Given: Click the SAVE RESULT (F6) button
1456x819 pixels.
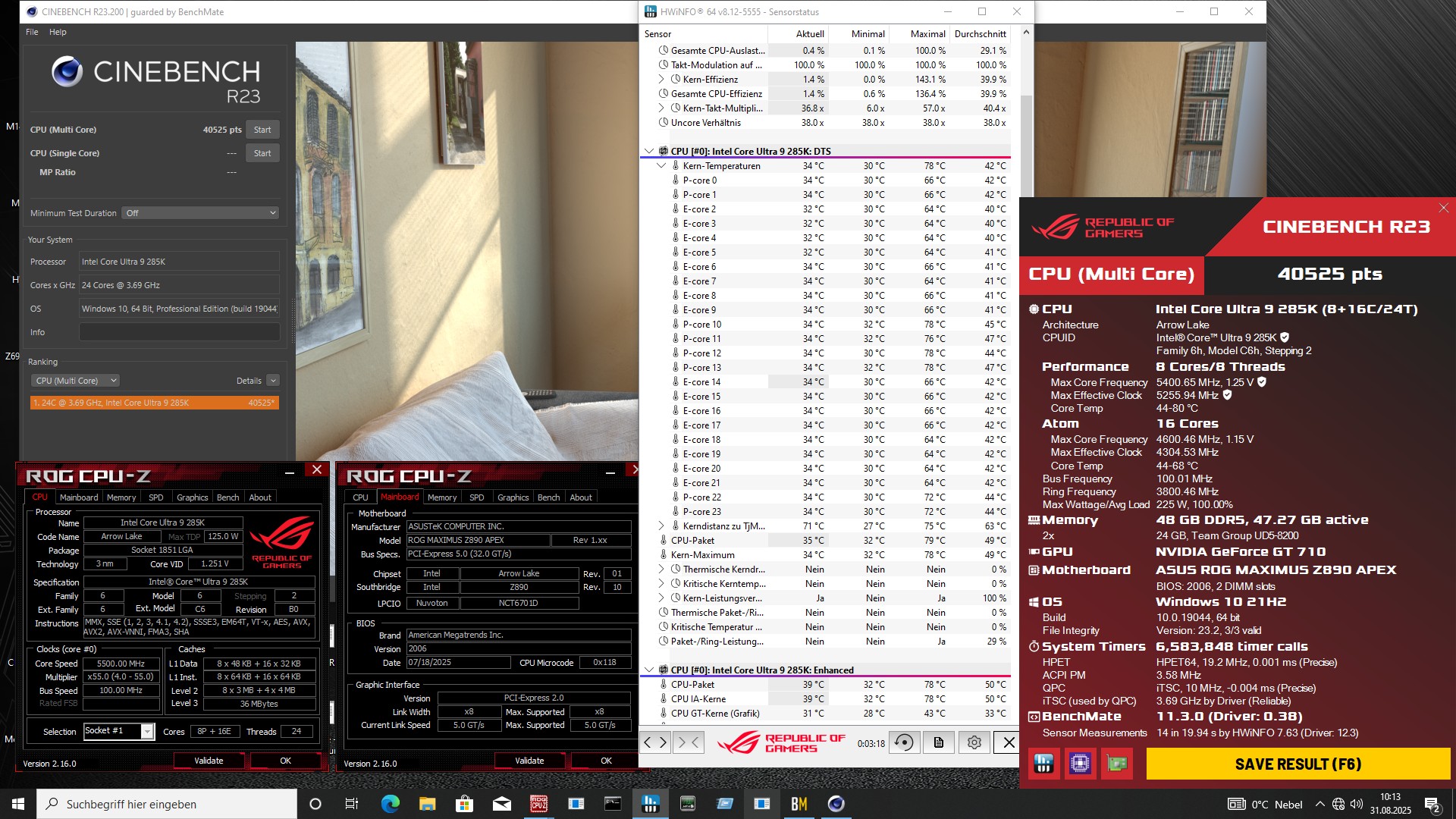Looking at the screenshot, I should point(1298,764).
